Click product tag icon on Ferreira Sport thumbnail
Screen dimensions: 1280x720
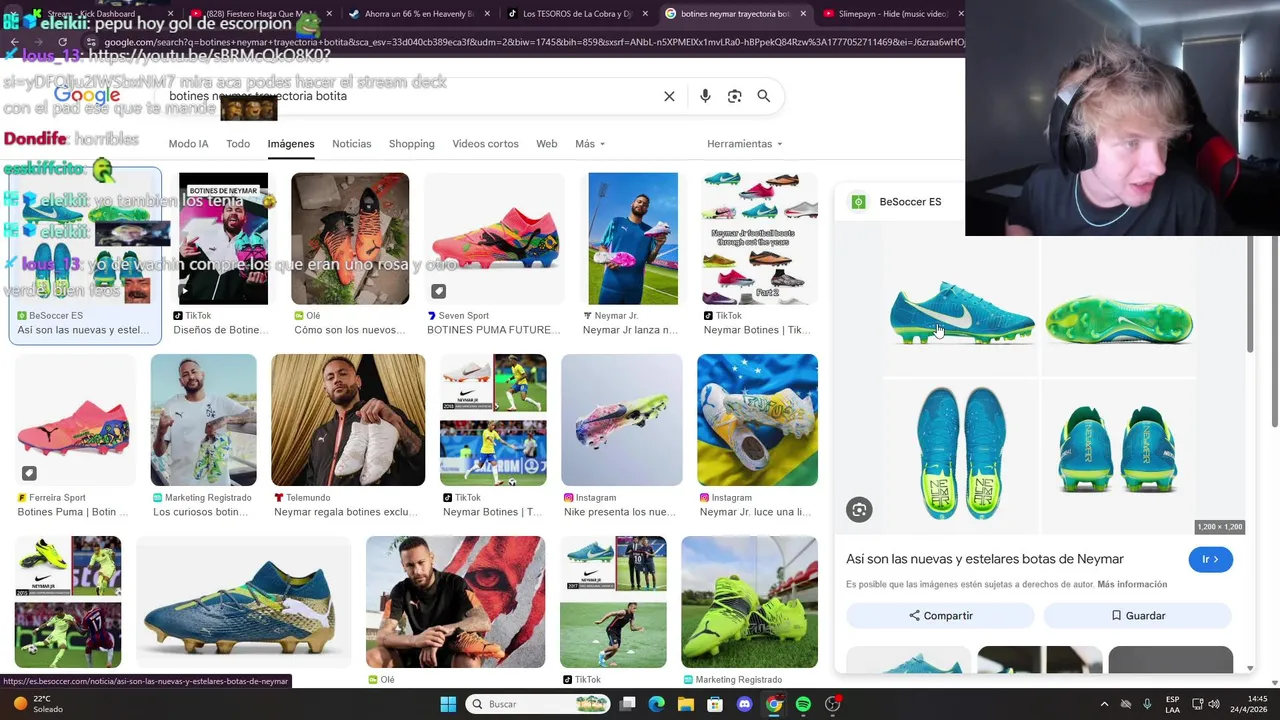[x=29, y=473]
